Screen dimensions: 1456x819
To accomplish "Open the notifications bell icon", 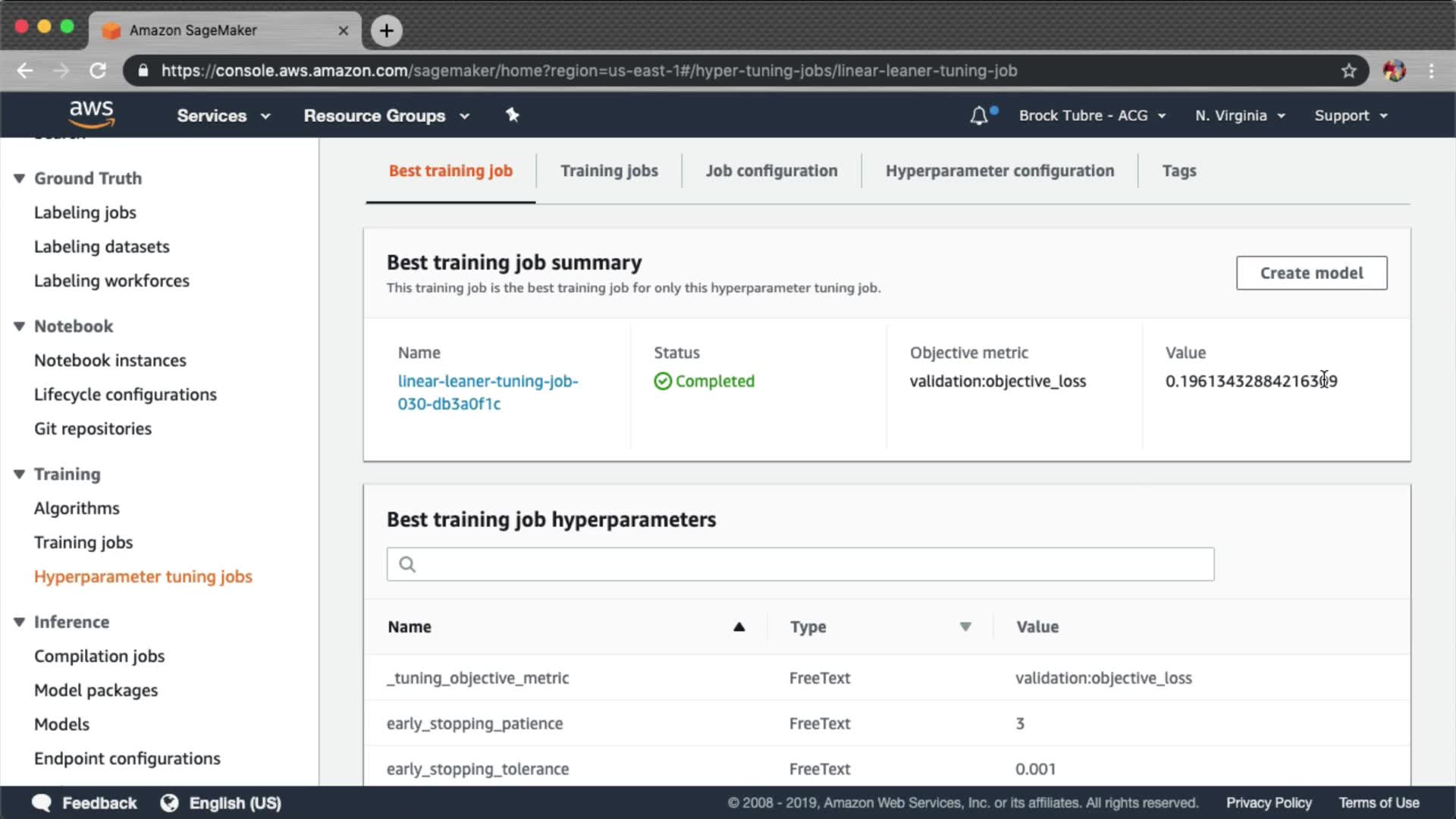I will [x=979, y=116].
